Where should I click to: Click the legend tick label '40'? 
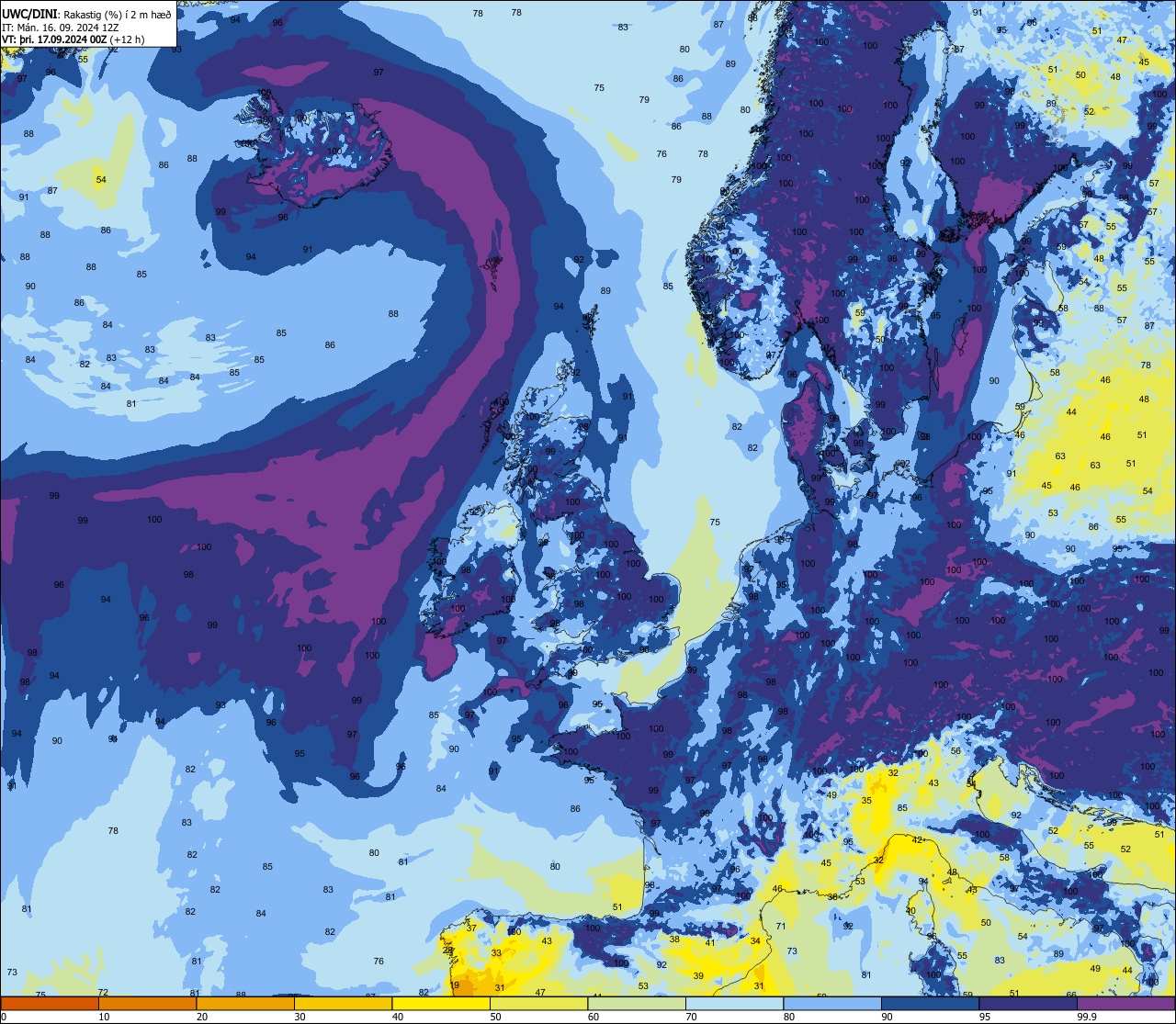pos(398,1017)
